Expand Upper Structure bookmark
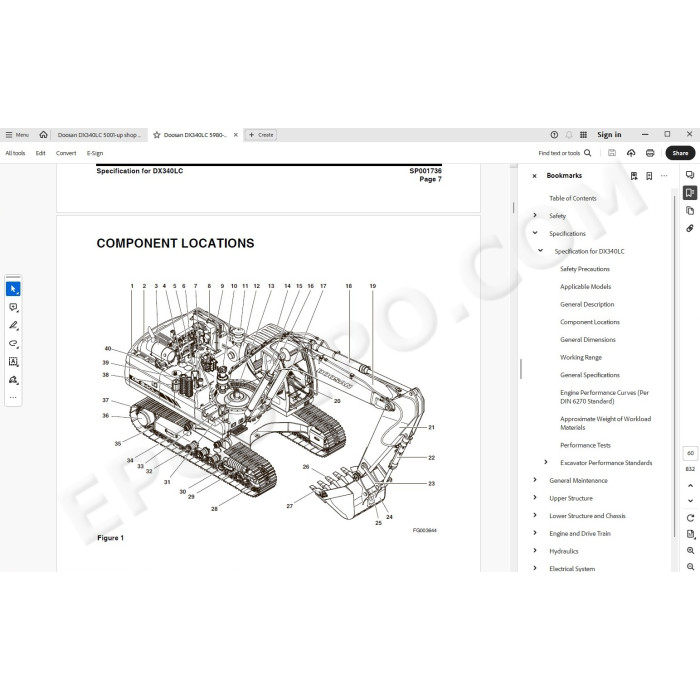The width and height of the screenshot is (700, 700). click(x=535, y=497)
